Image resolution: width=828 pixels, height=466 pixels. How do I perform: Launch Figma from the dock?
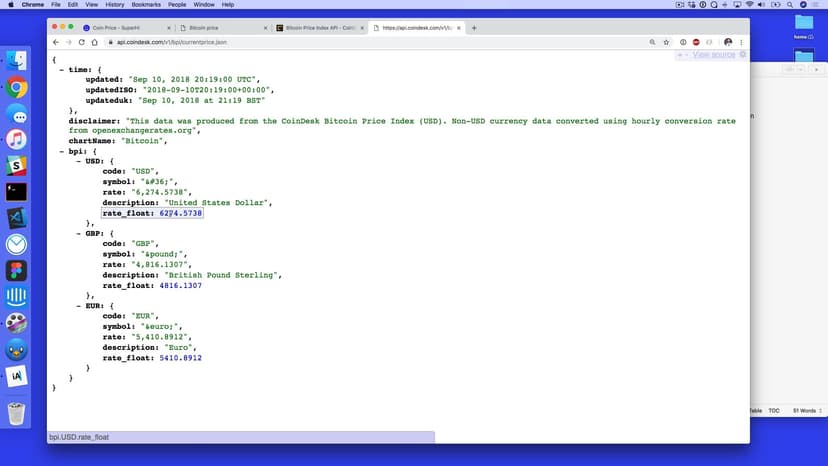point(17,270)
